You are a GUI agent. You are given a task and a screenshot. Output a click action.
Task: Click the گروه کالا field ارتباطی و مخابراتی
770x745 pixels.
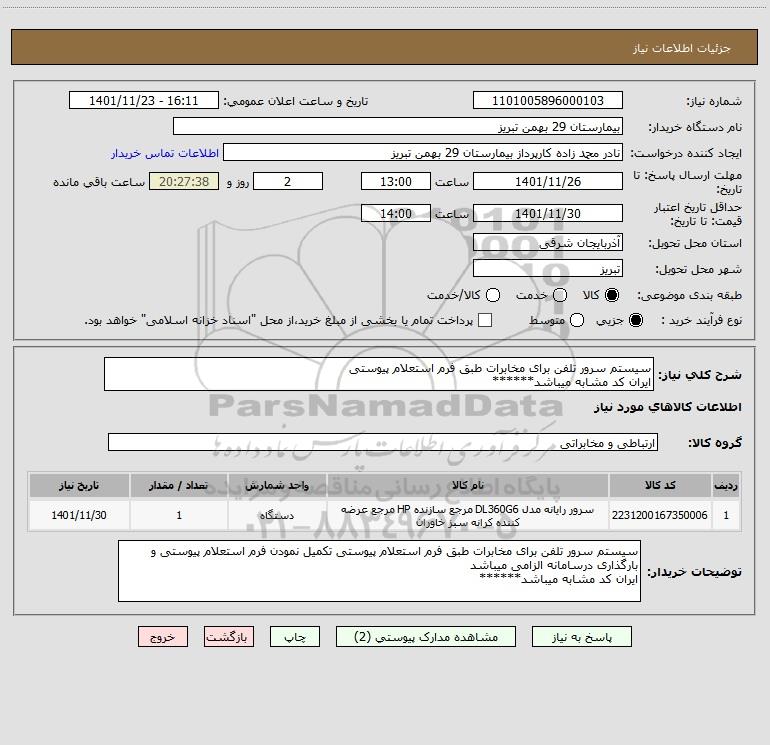(x=383, y=442)
